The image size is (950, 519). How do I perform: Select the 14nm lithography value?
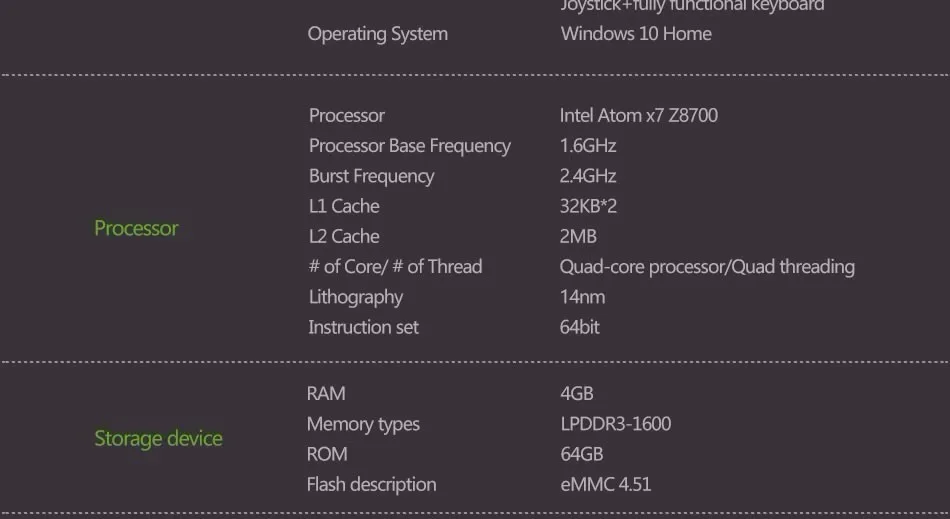582,297
